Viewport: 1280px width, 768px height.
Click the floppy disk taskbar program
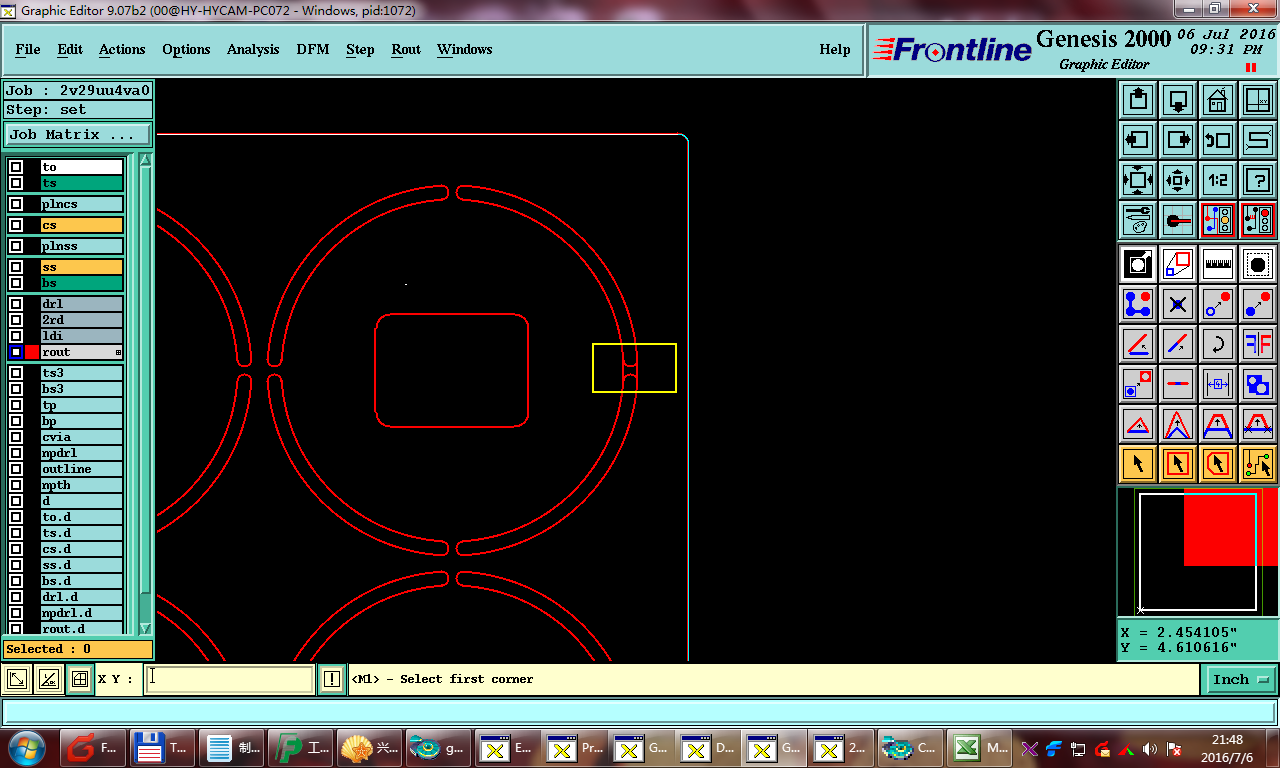[x=161, y=748]
